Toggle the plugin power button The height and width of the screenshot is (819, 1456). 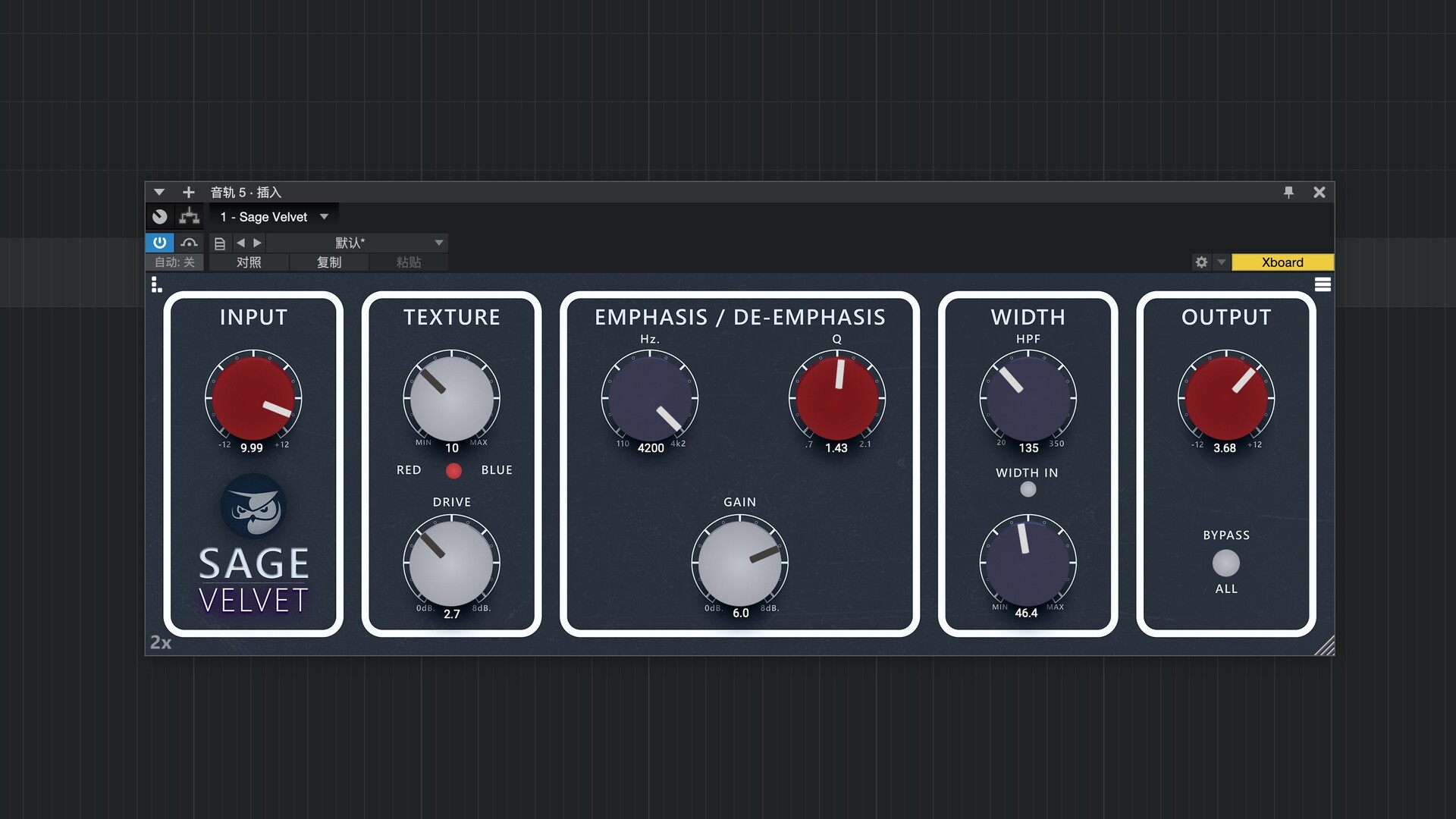coord(159,243)
